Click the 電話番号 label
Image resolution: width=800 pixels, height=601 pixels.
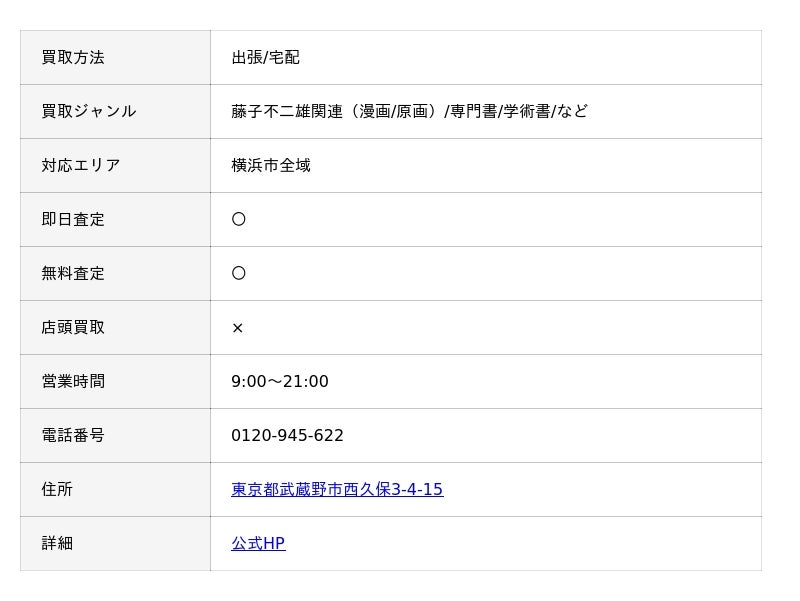click(x=73, y=435)
